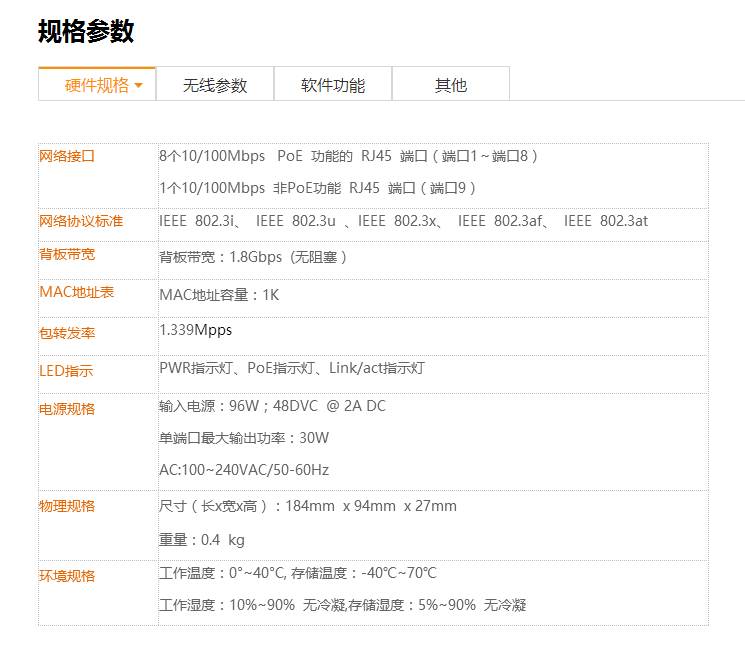The height and width of the screenshot is (666, 745).
Task: Click the 环境规格 row label
Action: [x=67, y=576]
